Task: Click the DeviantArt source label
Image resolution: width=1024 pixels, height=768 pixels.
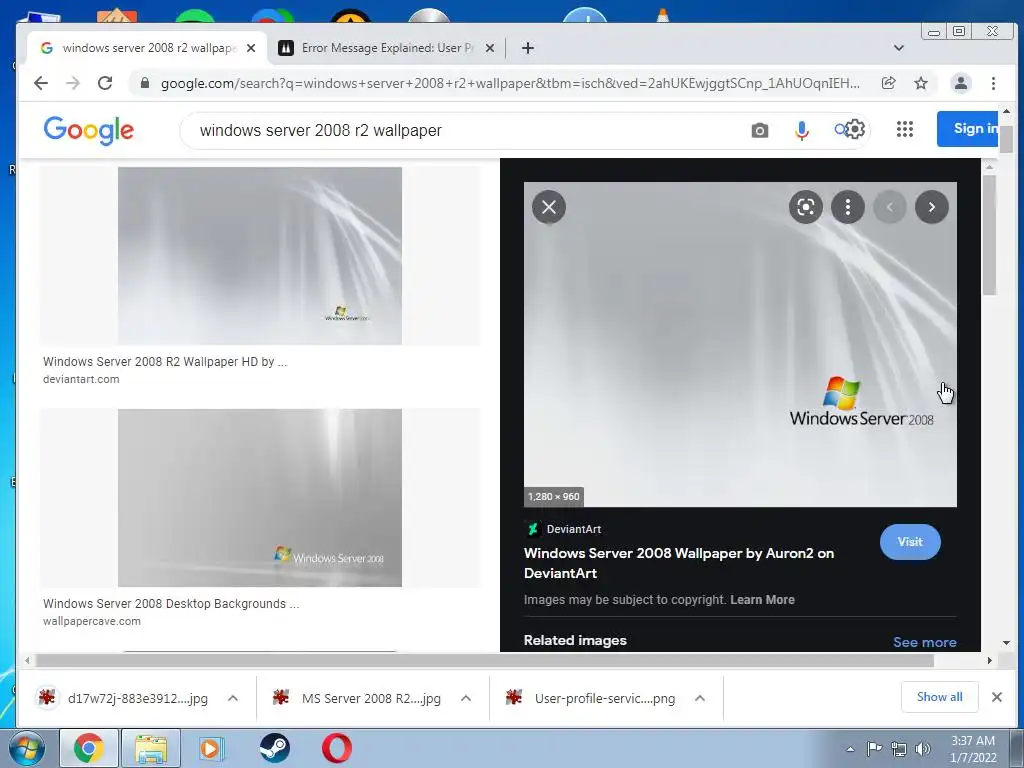Action: [573, 529]
